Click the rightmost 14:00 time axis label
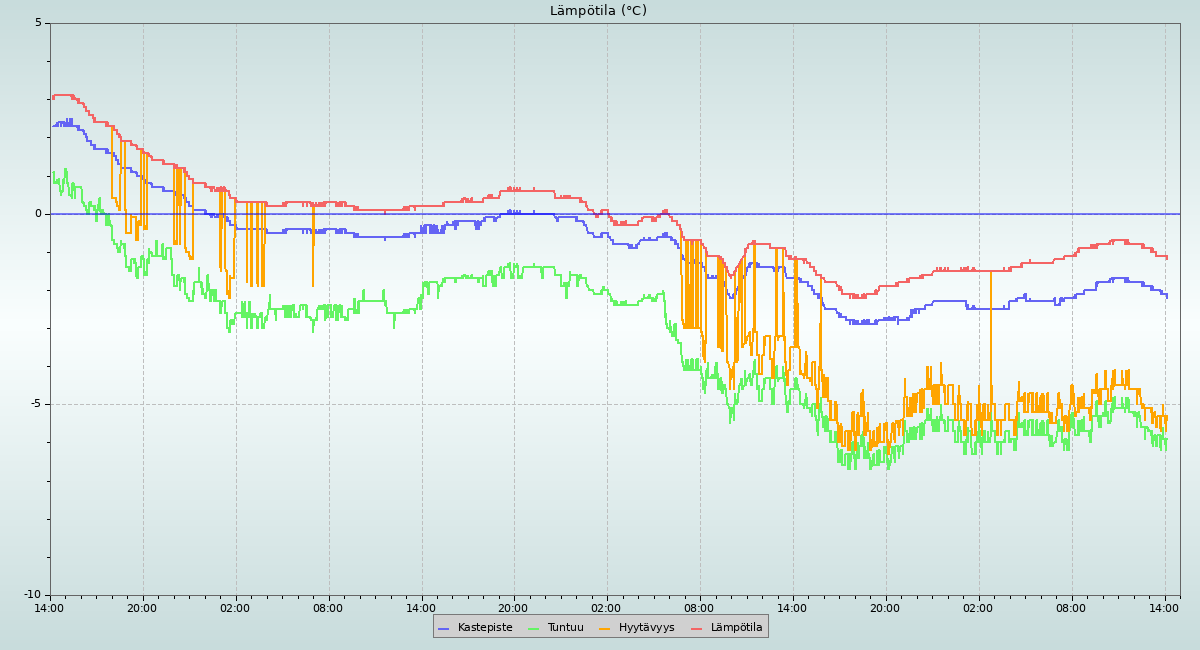 point(1164,608)
